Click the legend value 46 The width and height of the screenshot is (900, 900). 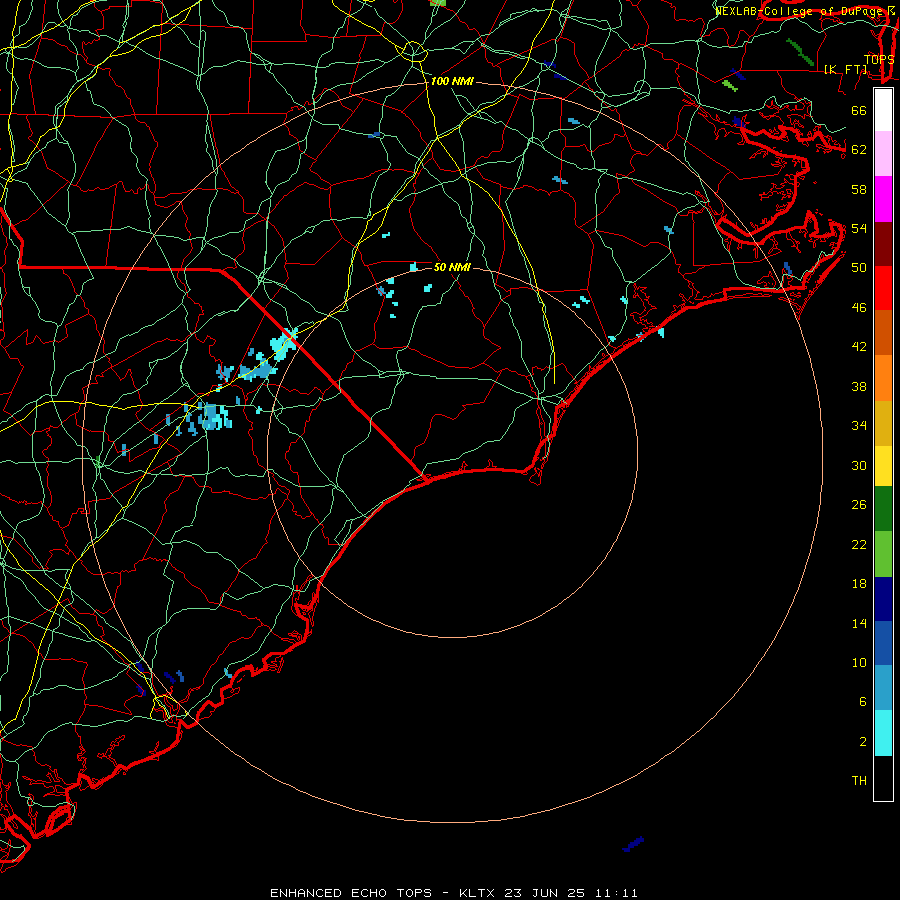859,308
